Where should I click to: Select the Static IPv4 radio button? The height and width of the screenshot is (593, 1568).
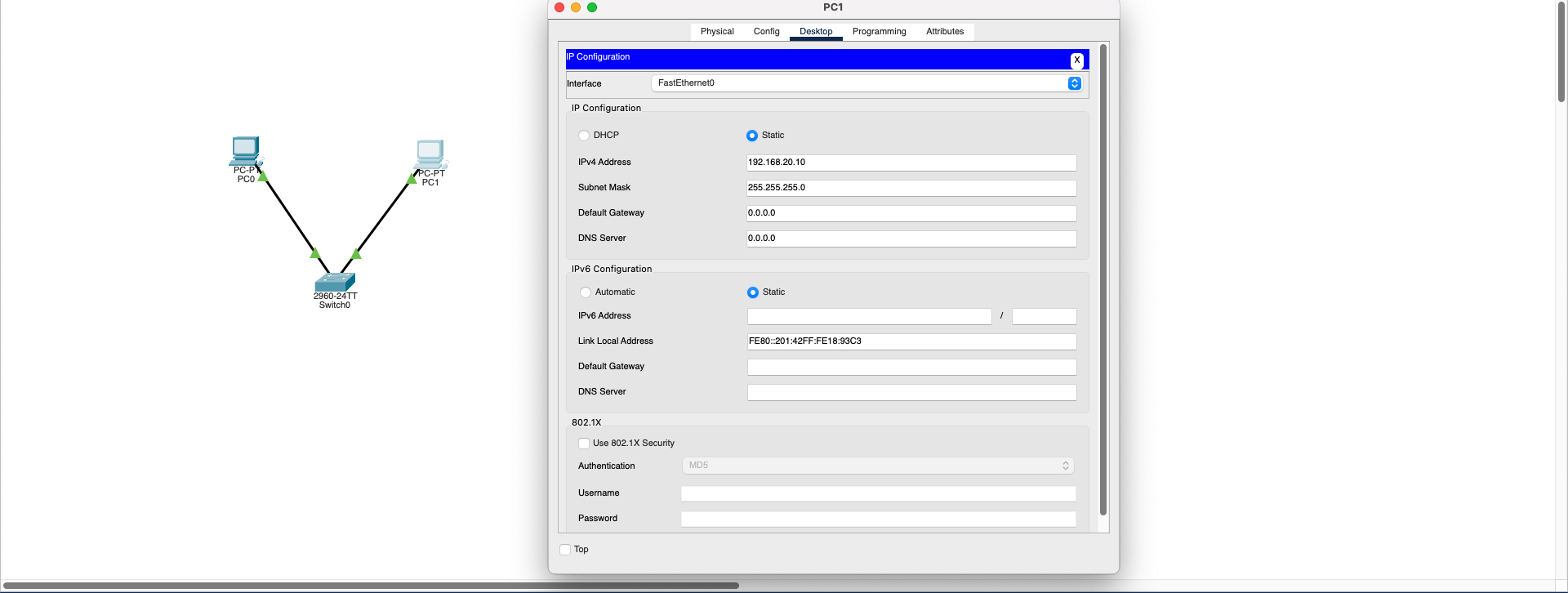tap(752, 136)
